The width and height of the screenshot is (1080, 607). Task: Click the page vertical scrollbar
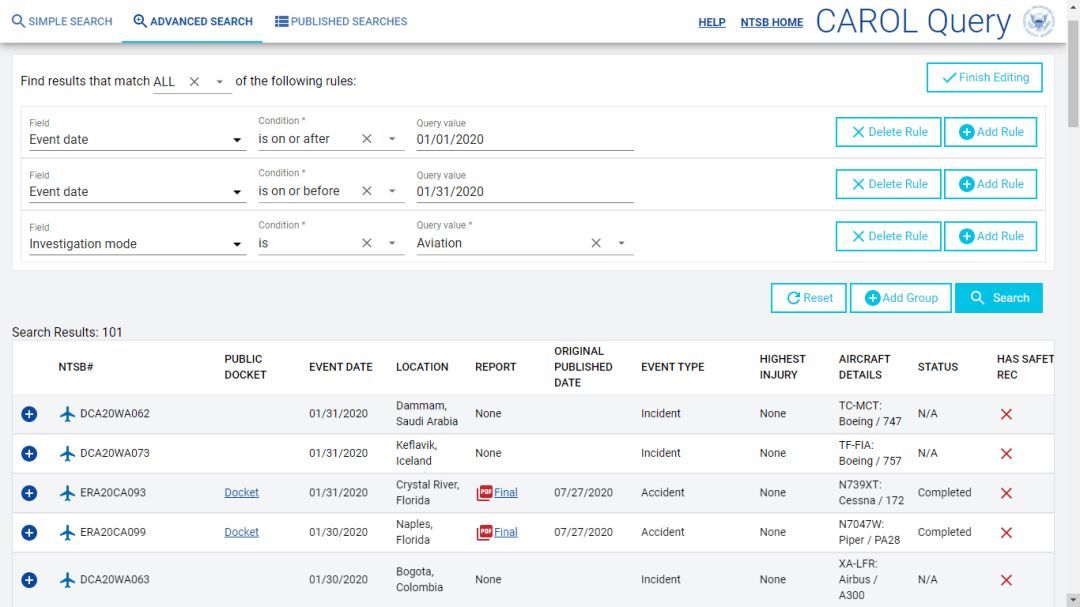tap(1073, 300)
